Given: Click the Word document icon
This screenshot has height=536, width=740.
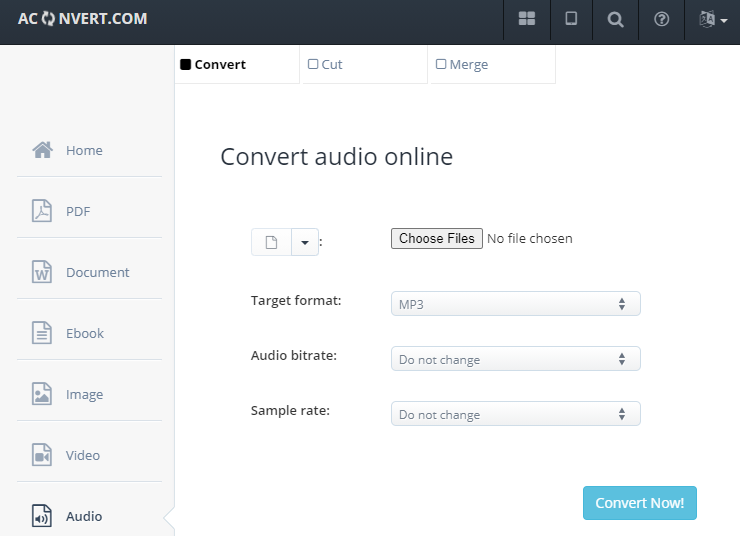Looking at the screenshot, I should click(42, 272).
